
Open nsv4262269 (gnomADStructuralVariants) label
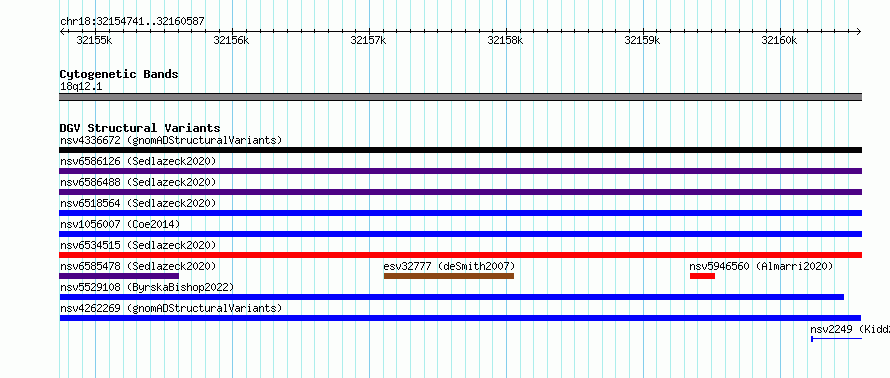(x=171, y=308)
